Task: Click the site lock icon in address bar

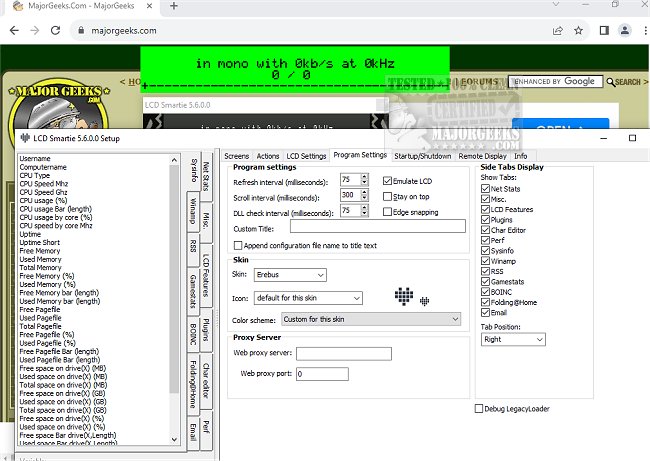Action: point(81,30)
